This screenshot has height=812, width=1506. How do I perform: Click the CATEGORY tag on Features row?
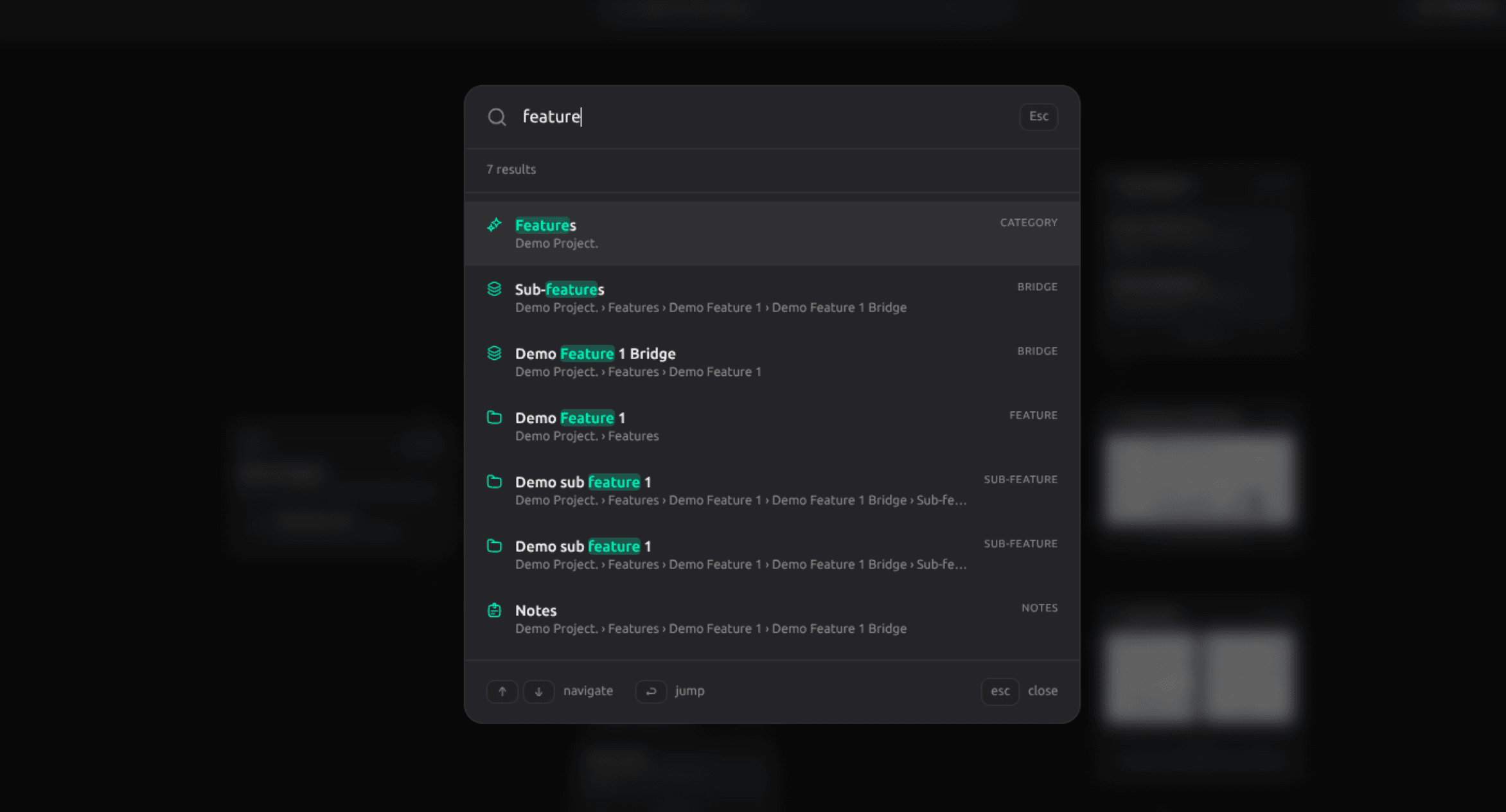point(1028,222)
